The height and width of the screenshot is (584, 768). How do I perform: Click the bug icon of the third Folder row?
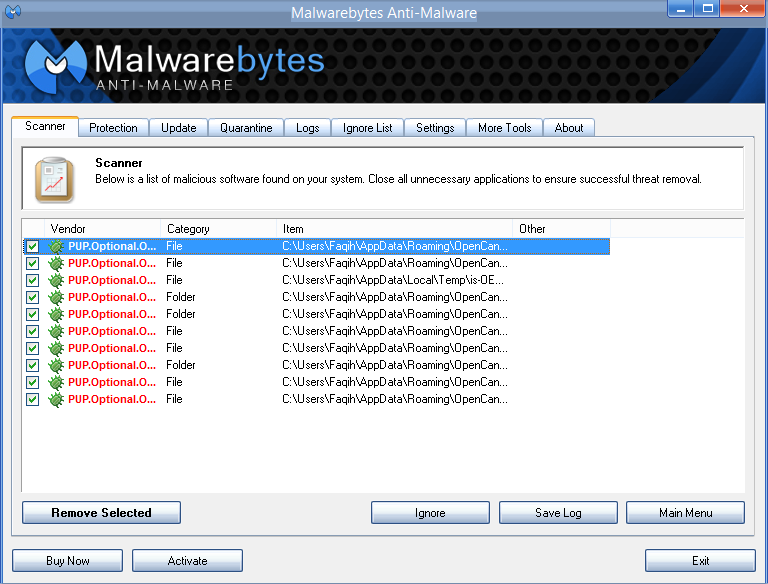tap(56, 365)
